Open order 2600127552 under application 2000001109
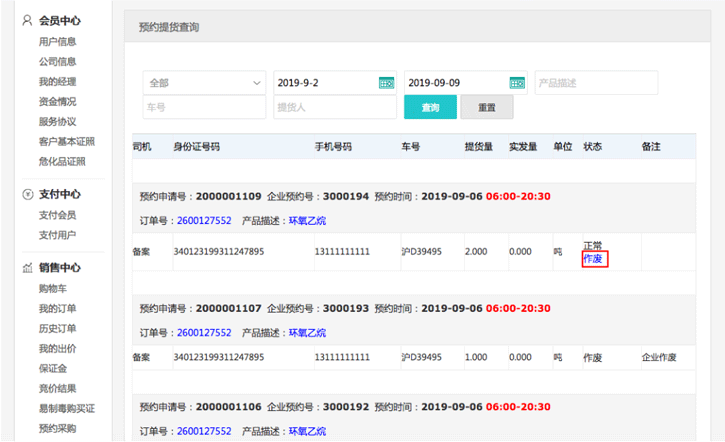 (204, 221)
